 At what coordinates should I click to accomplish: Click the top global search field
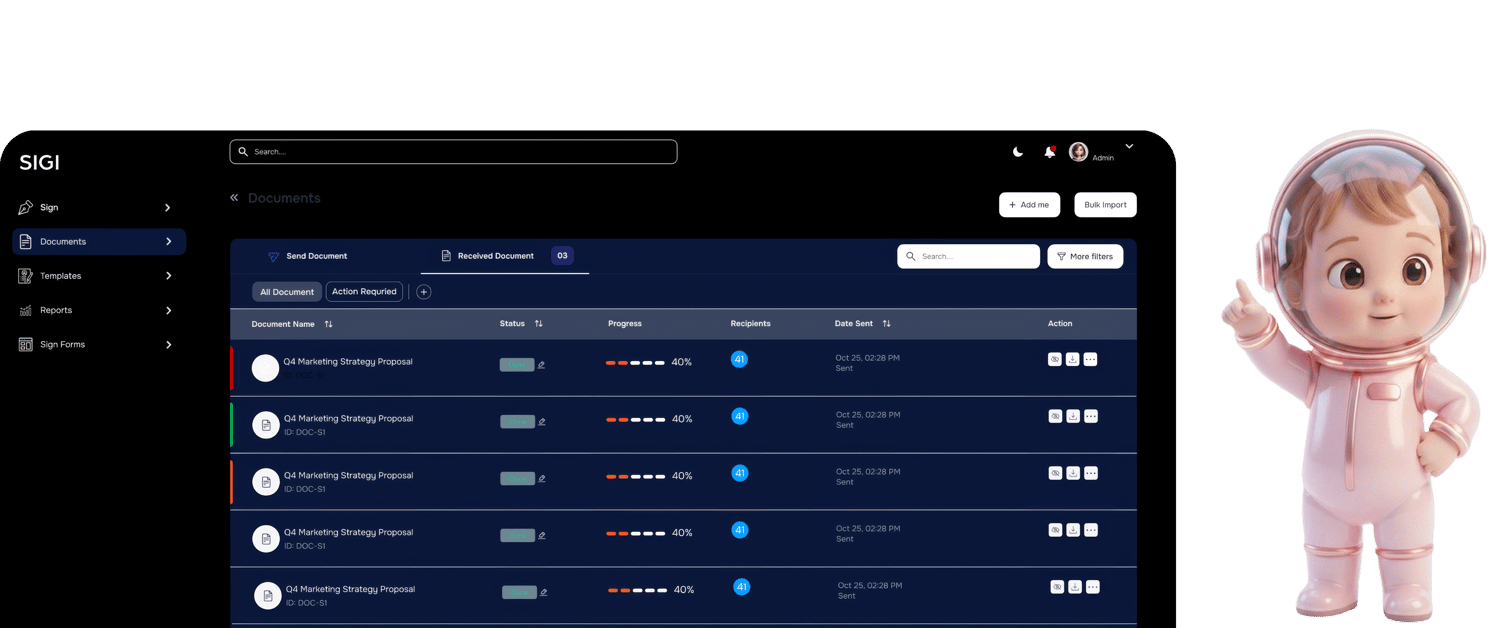pos(453,152)
